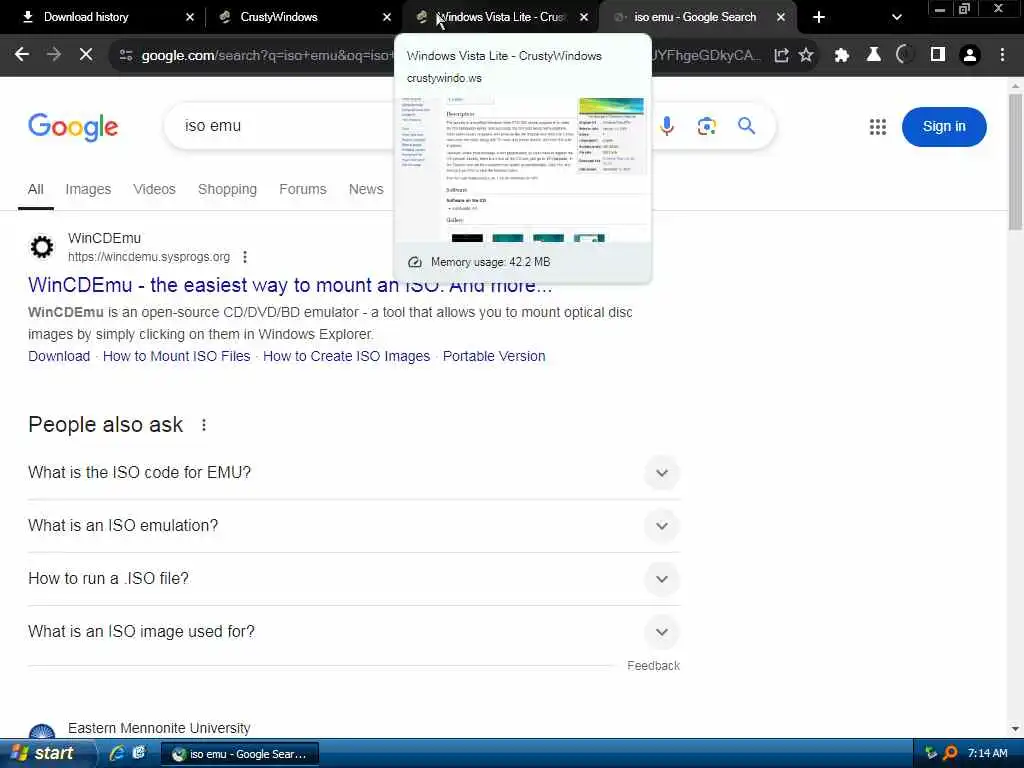This screenshot has width=1024, height=768.
Task: Stop loading the page with the X button
Action: click(x=86, y=55)
